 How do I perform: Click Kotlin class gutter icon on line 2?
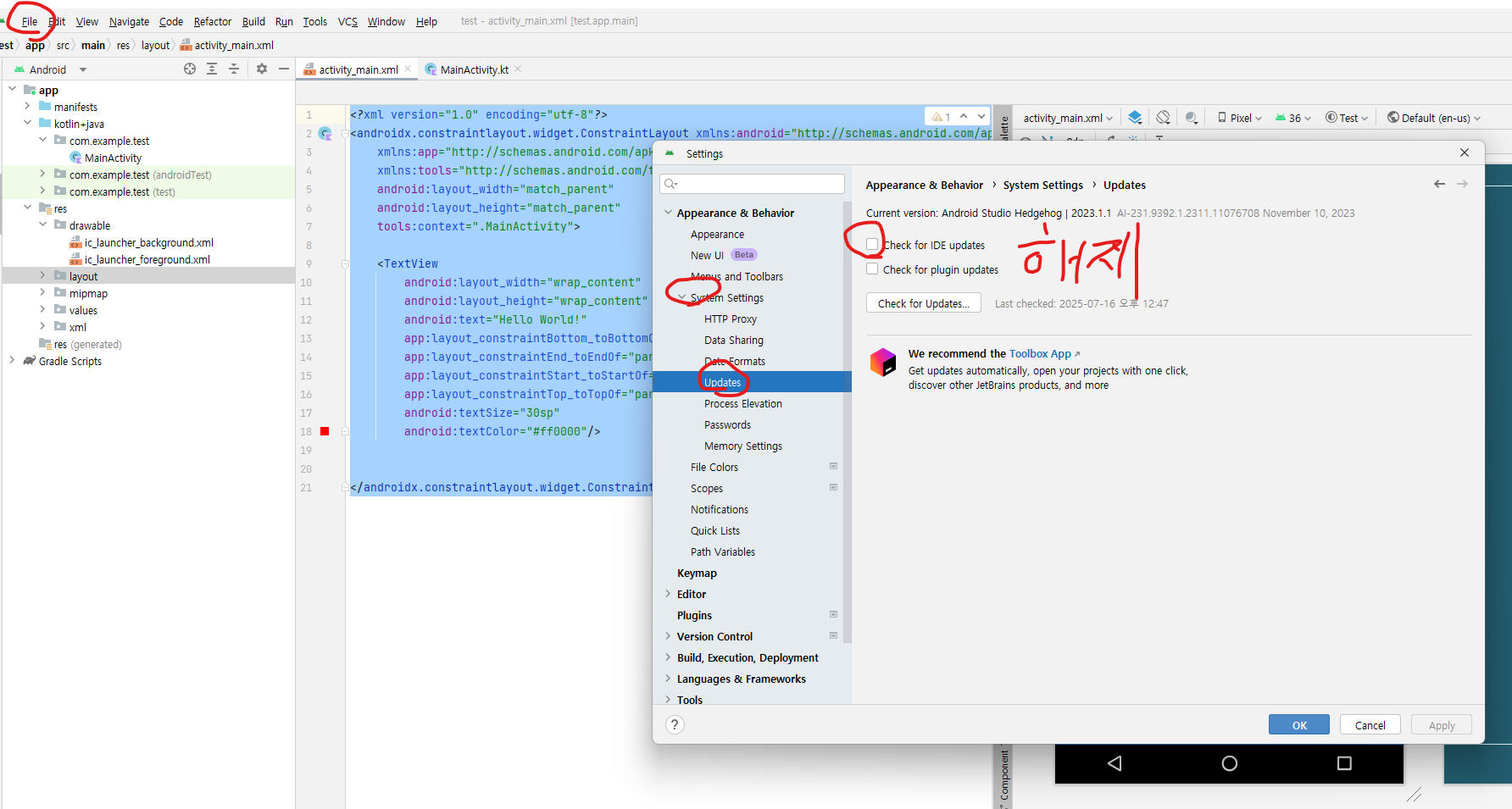325,133
